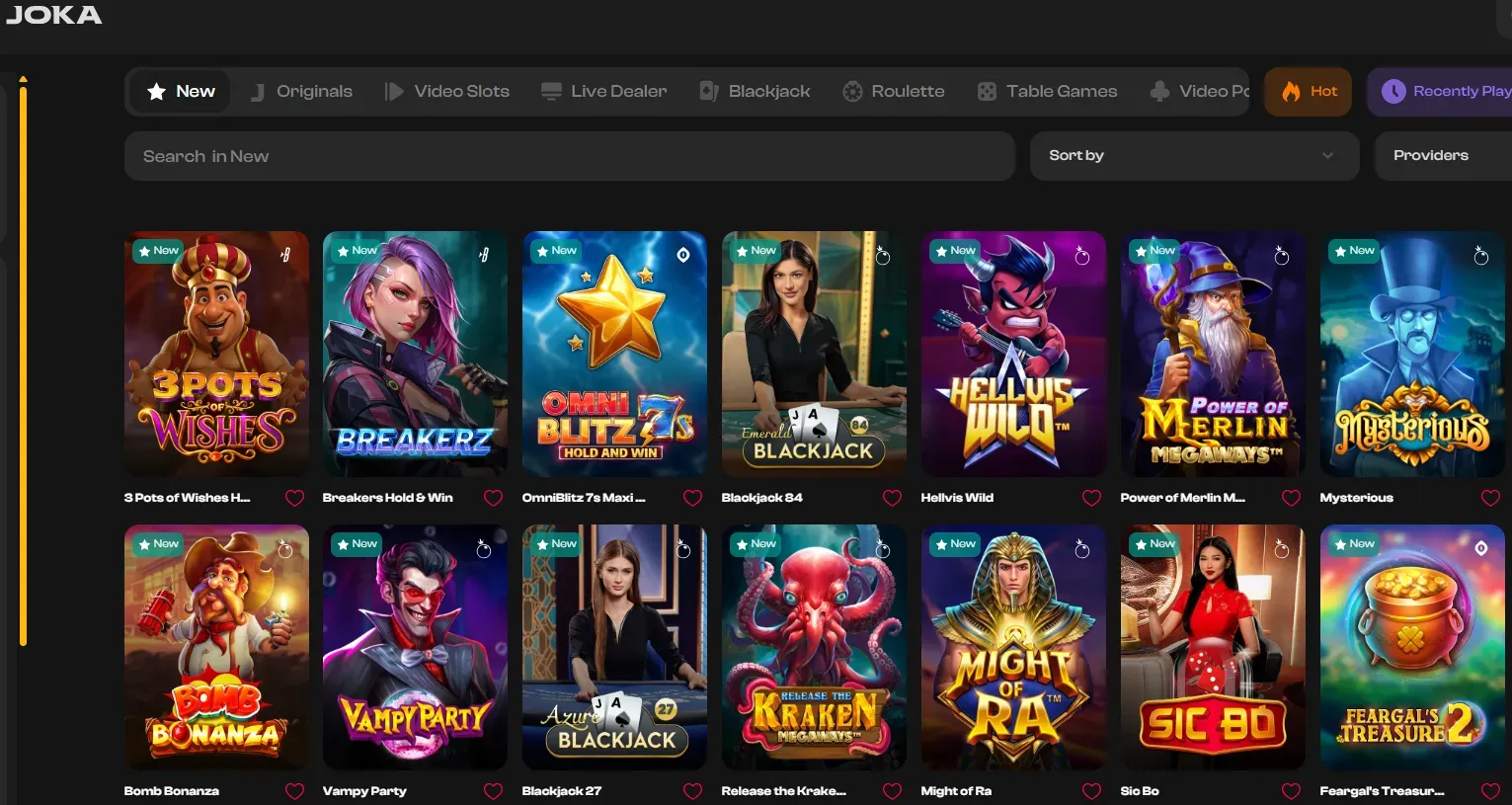Toggle the heart on Hellvis Wild
1512x805 pixels.
(1091, 498)
